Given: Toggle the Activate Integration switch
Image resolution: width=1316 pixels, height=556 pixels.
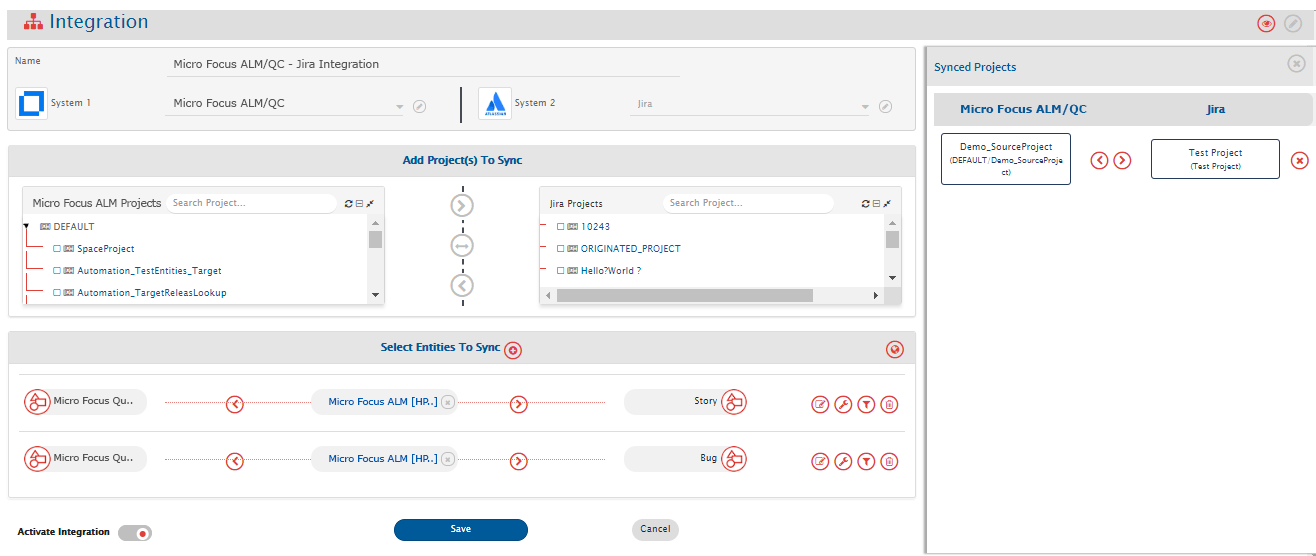Looking at the screenshot, I should (x=135, y=533).
